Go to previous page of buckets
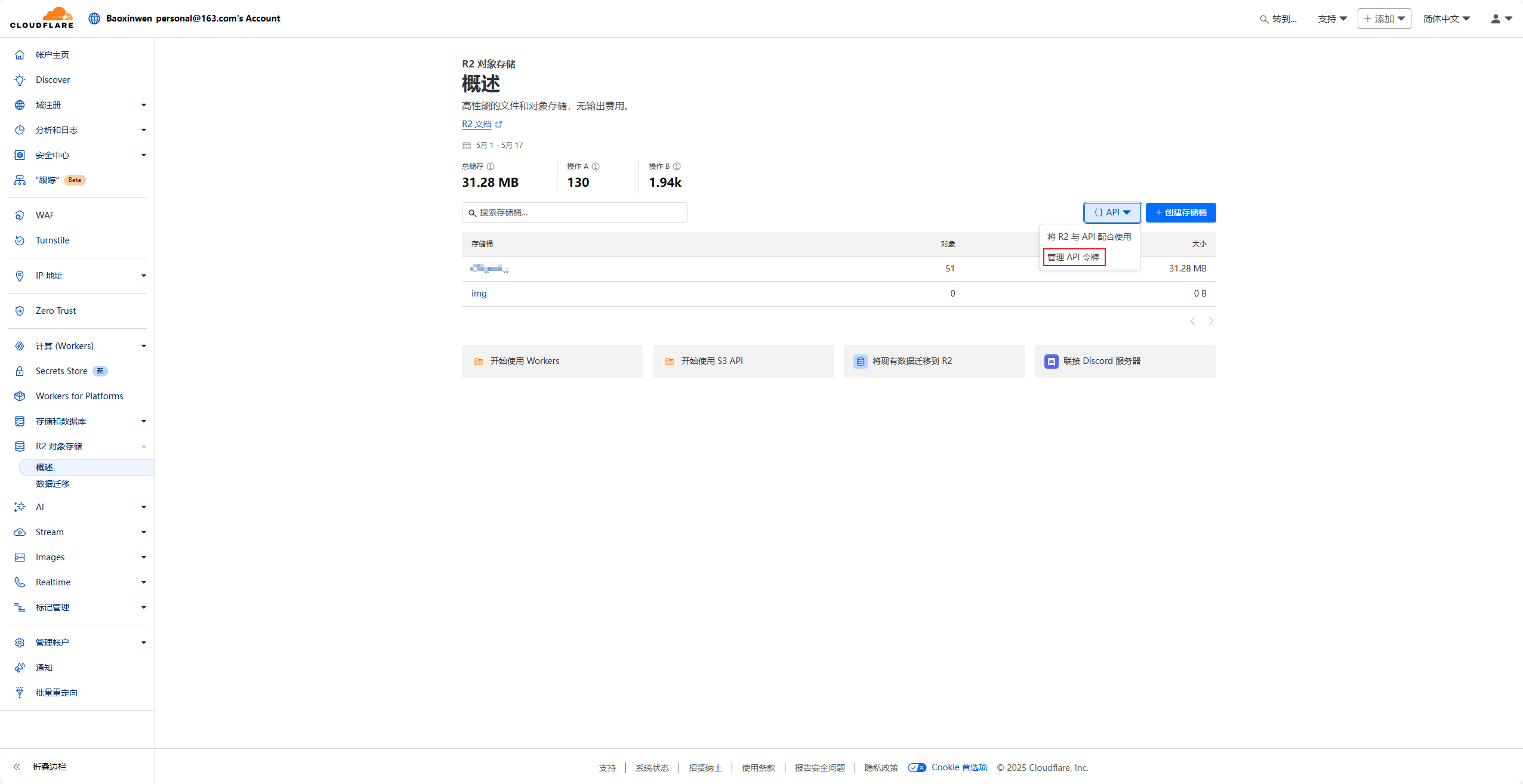Image resolution: width=1523 pixels, height=784 pixels. tap(1192, 321)
